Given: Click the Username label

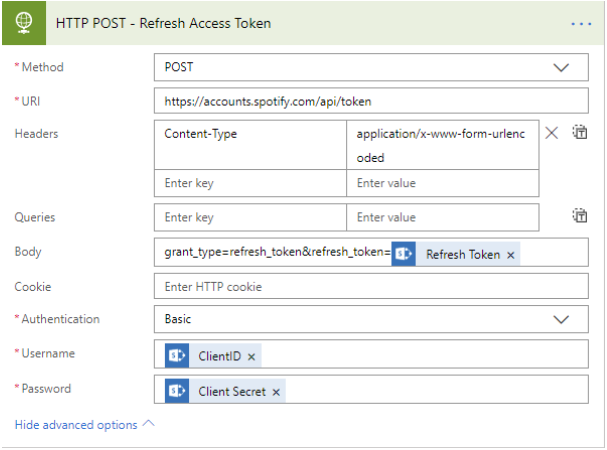Looking at the screenshot, I should (48, 353).
